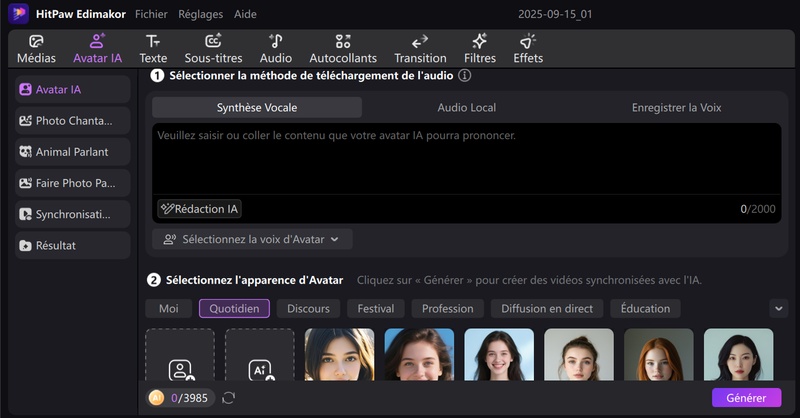Image resolution: width=800 pixels, height=418 pixels.
Task: Click the Rédaction IA button
Action: tap(199, 209)
